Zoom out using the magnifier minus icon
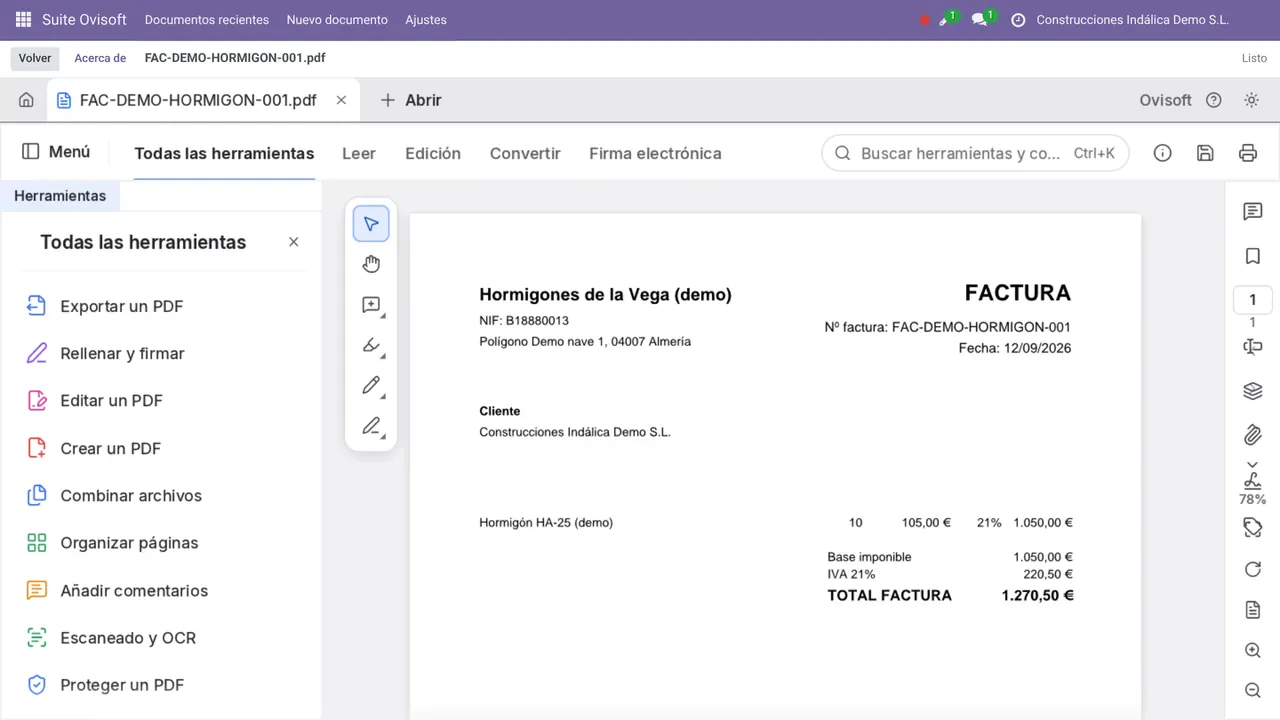This screenshot has width=1280, height=720. pos(1252,690)
